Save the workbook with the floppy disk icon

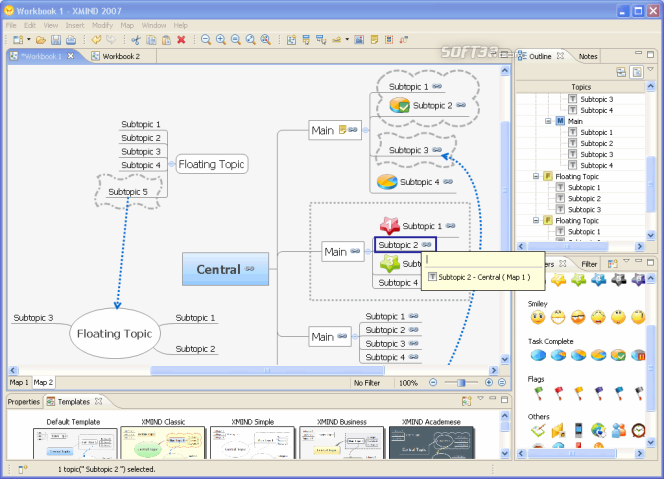pyautogui.click(x=56, y=40)
